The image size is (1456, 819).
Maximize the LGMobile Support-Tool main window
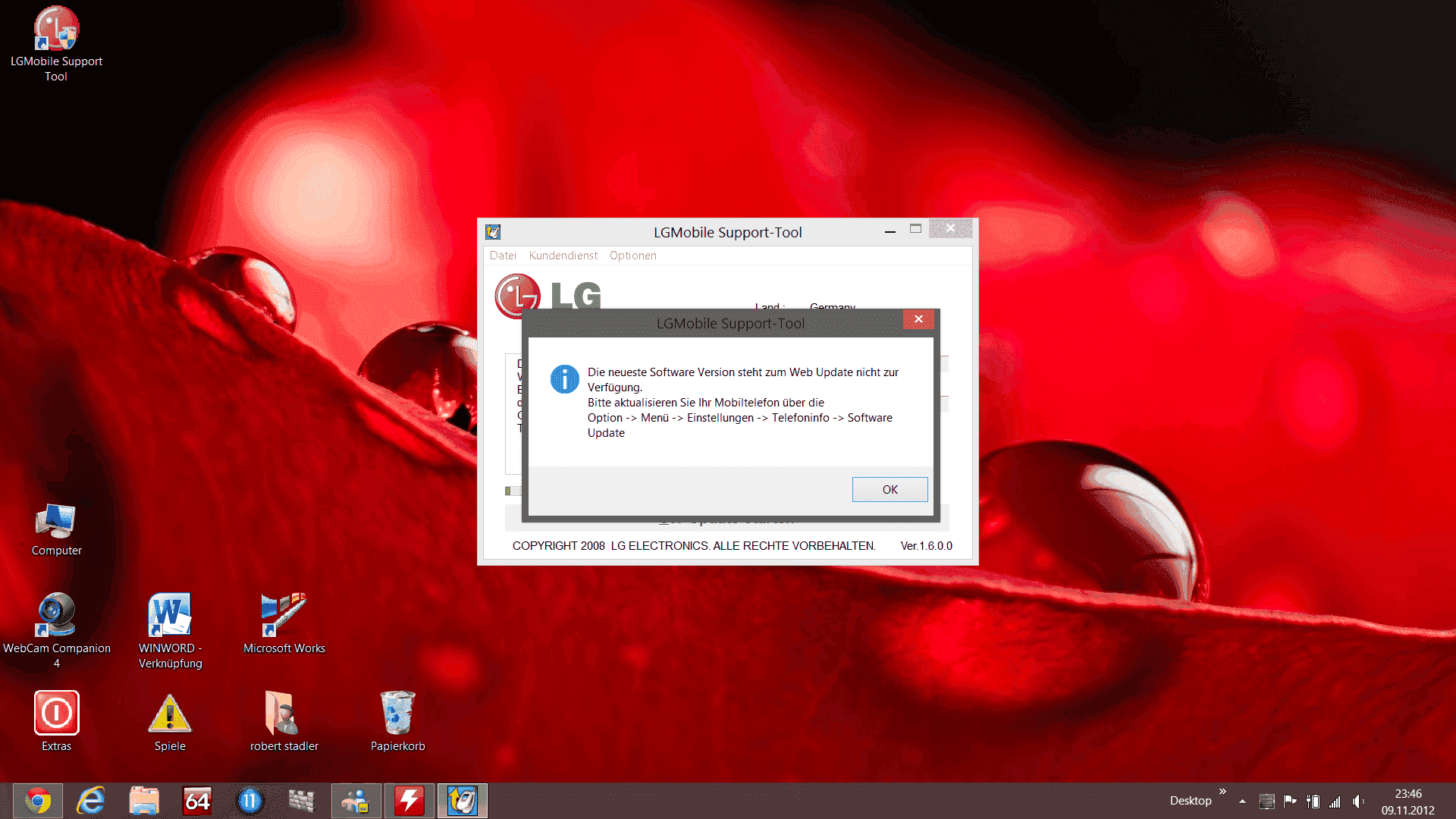point(915,228)
